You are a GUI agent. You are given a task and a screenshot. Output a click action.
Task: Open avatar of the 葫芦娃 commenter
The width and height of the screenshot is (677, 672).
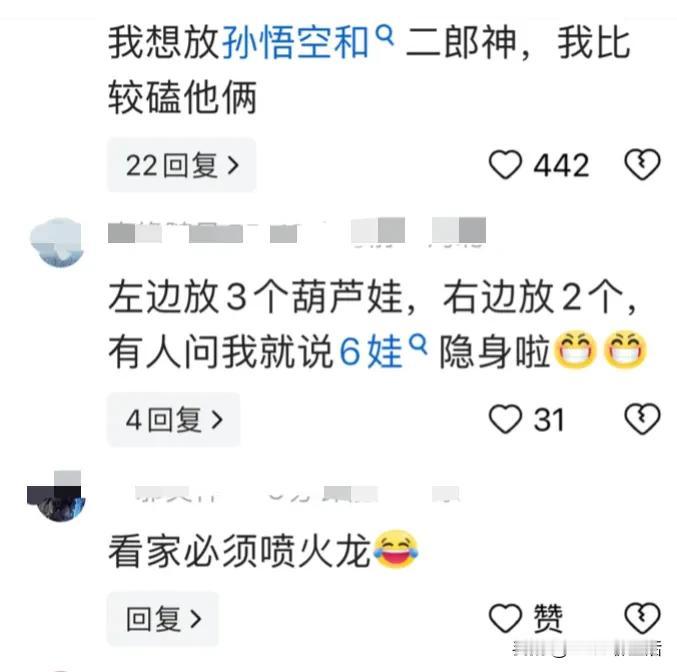[x=57, y=242]
